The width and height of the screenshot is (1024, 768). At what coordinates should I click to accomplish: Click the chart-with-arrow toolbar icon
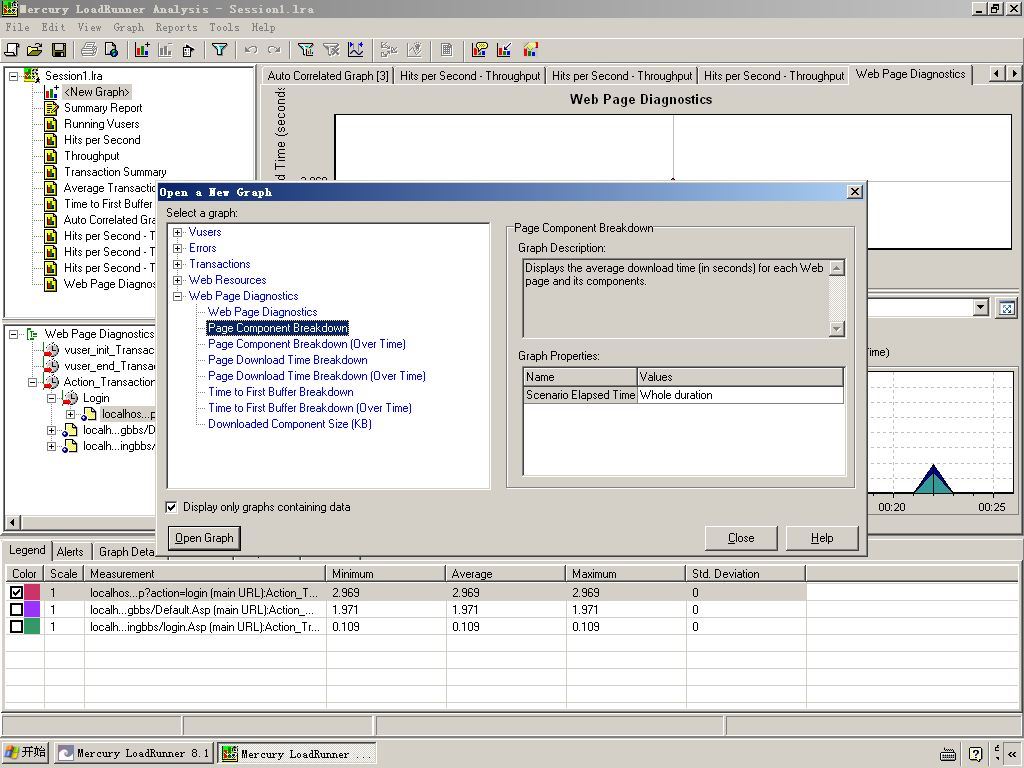(504, 50)
